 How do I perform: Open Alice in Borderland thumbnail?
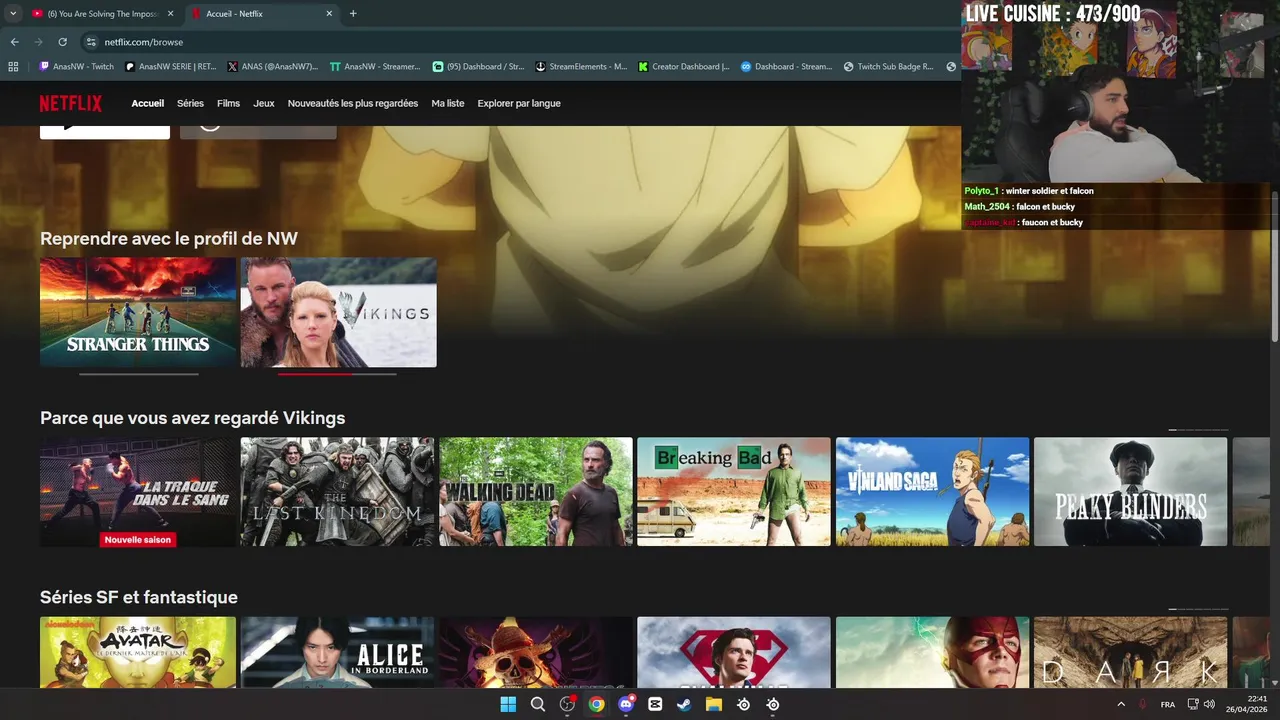click(337, 652)
